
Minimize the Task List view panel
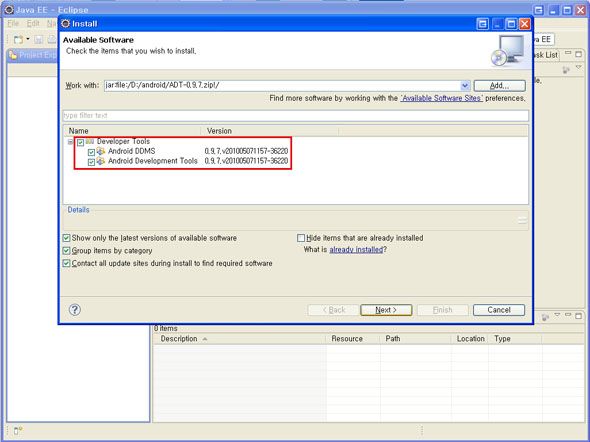pyautogui.click(x=568, y=54)
